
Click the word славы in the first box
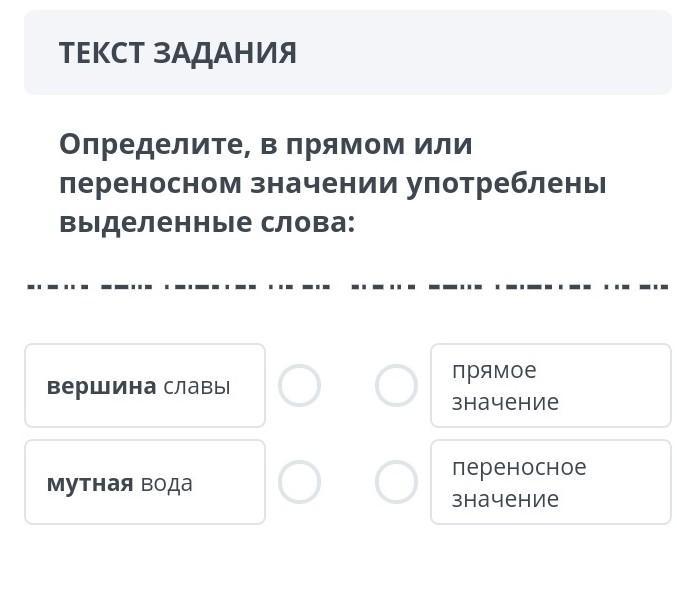pos(197,386)
